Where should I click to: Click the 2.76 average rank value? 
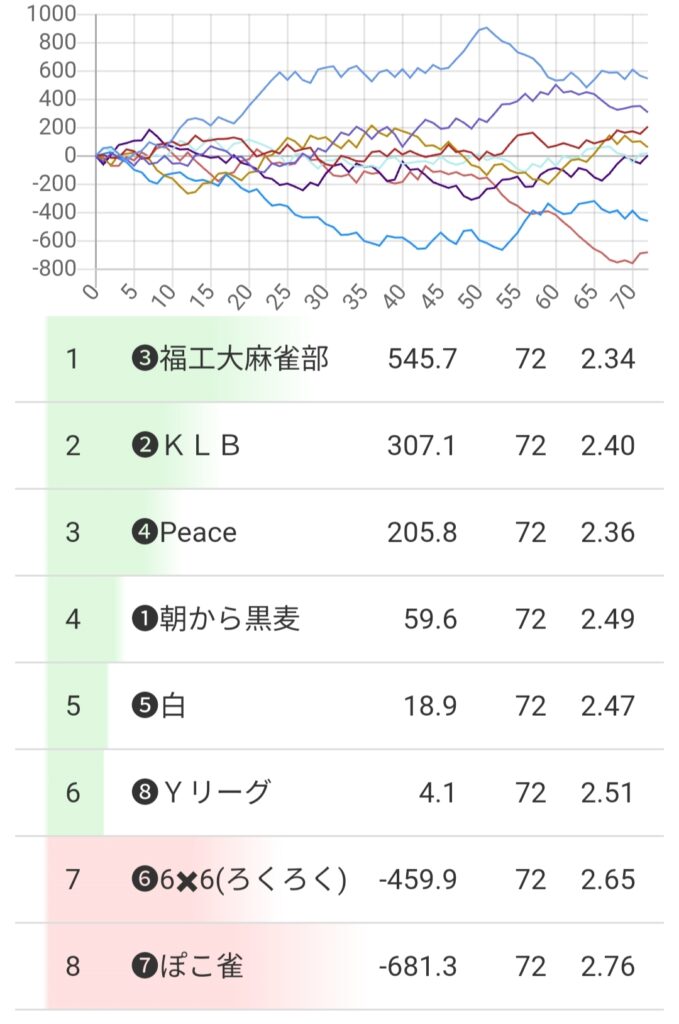pyautogui.click(x=607, y=967)
